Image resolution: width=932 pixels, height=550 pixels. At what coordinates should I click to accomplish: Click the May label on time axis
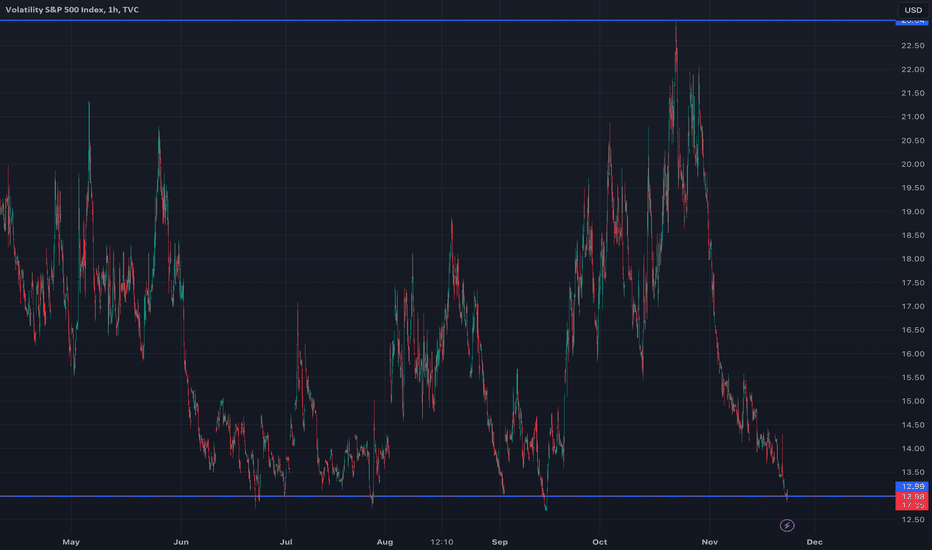[71, 542]
